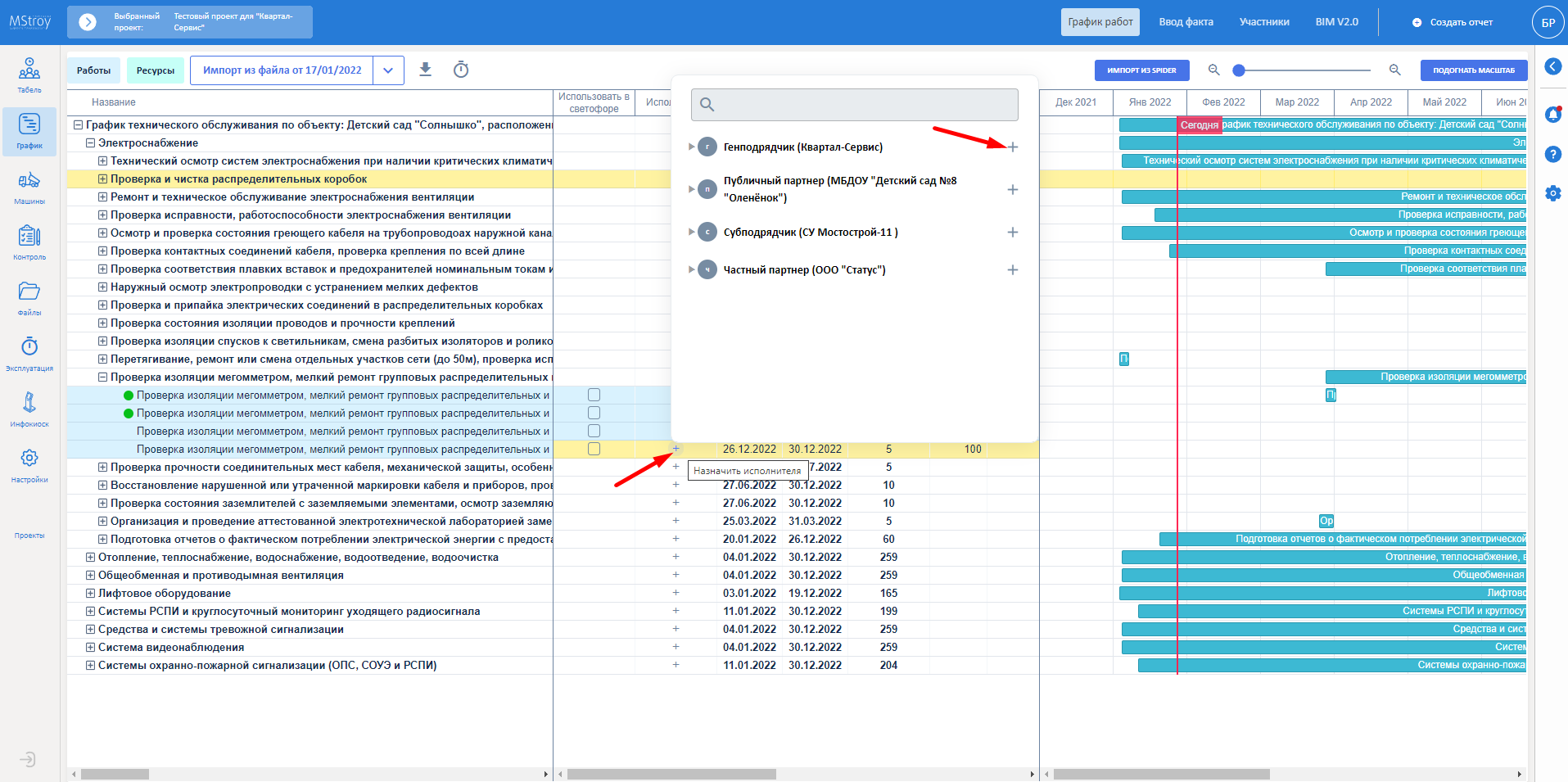Open the График sidebar section

click(29, 131)
